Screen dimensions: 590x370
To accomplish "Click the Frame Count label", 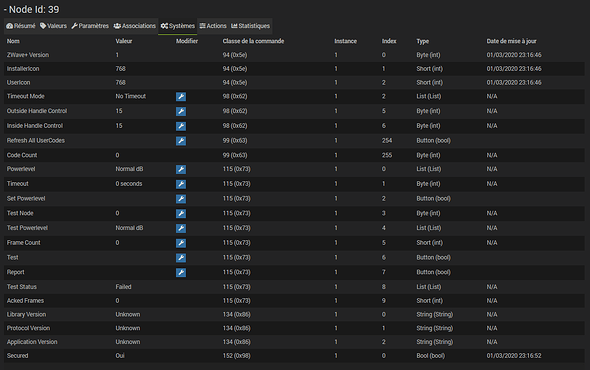I will click(23, 242).
